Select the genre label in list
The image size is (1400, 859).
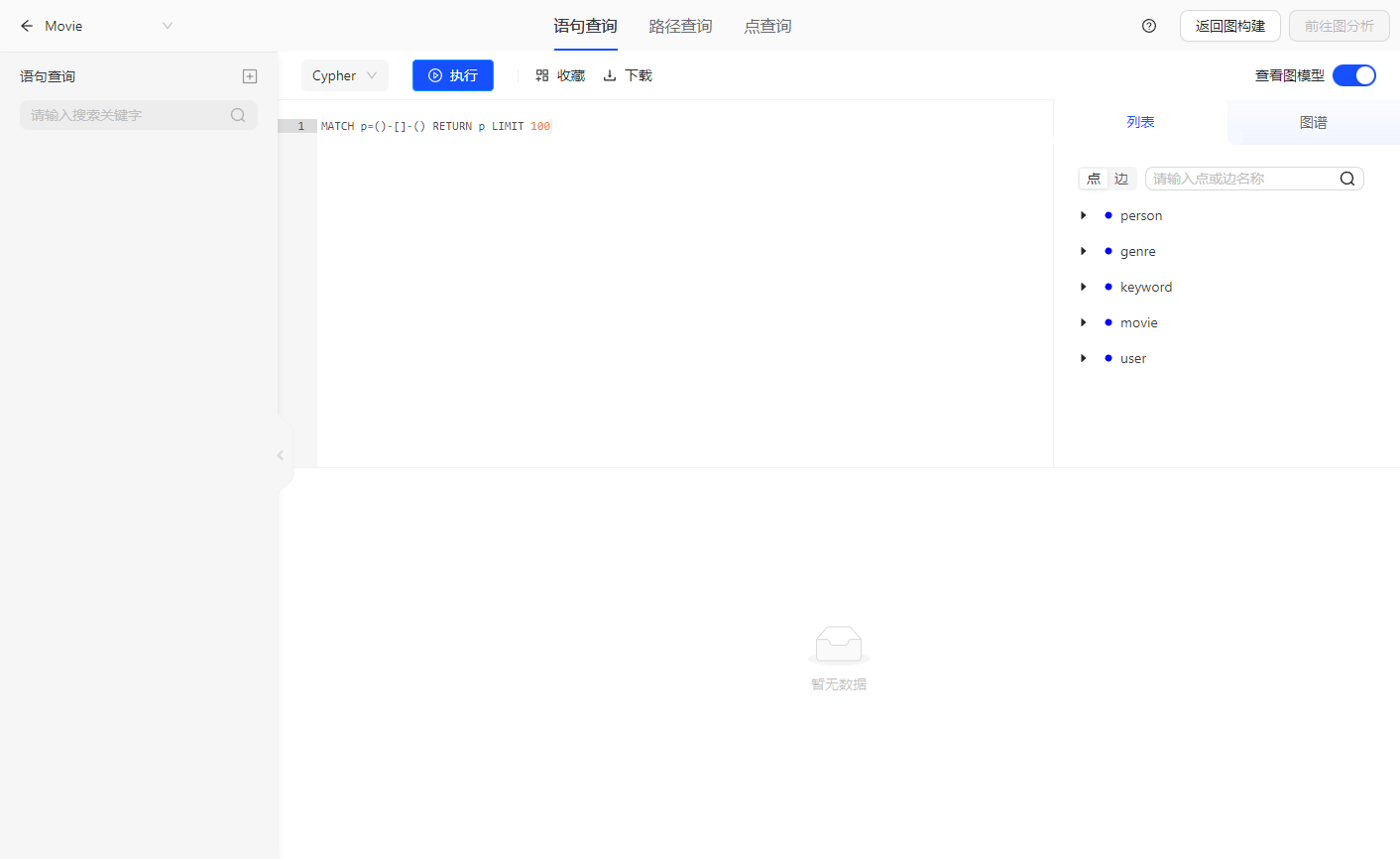point(1138,251)
